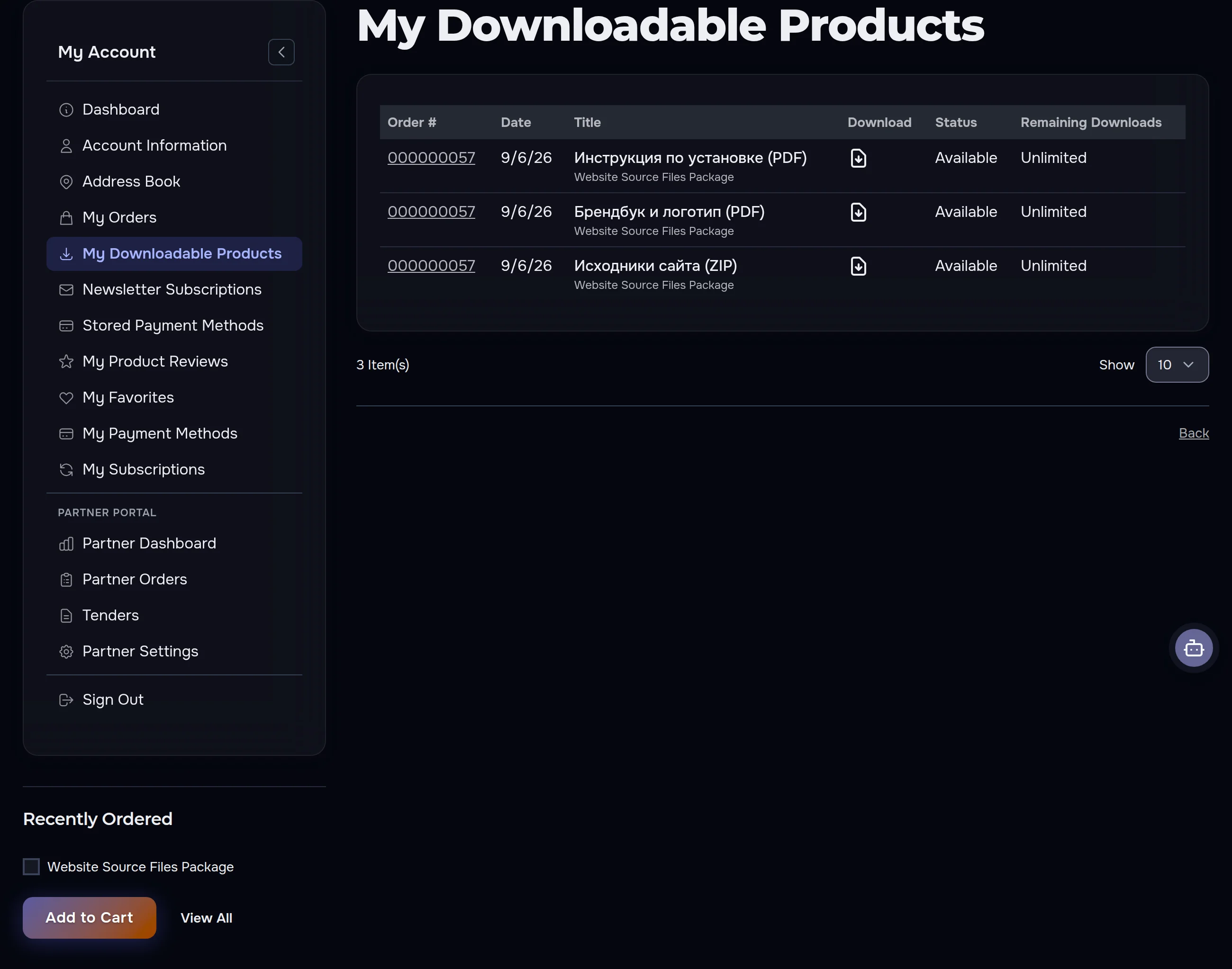Screen dimensions: 1232x969
Task: Click the Tenders document icon
Action: point(66,616)
